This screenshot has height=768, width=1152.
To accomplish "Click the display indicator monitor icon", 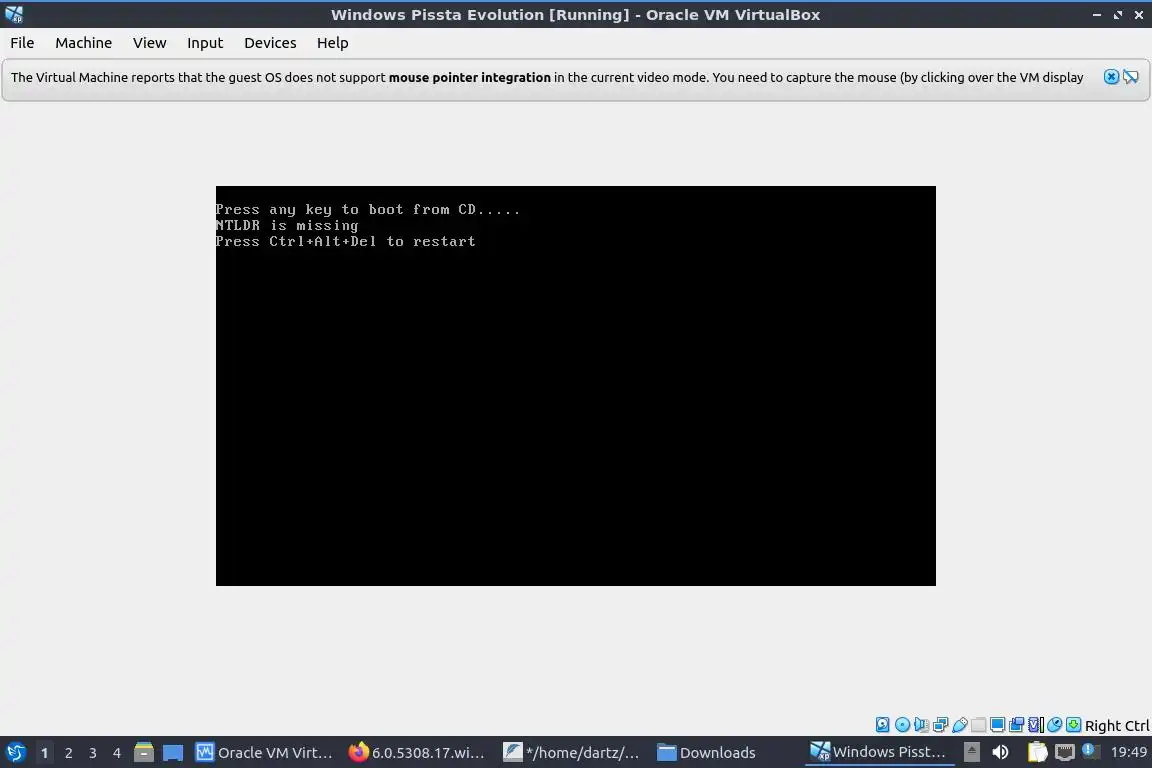I will 997,725.
